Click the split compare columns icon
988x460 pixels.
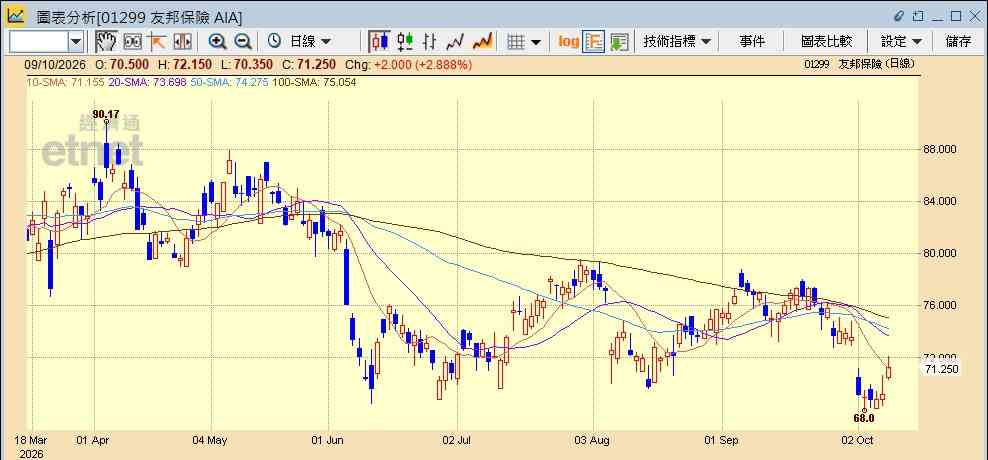tap(182, 42)
